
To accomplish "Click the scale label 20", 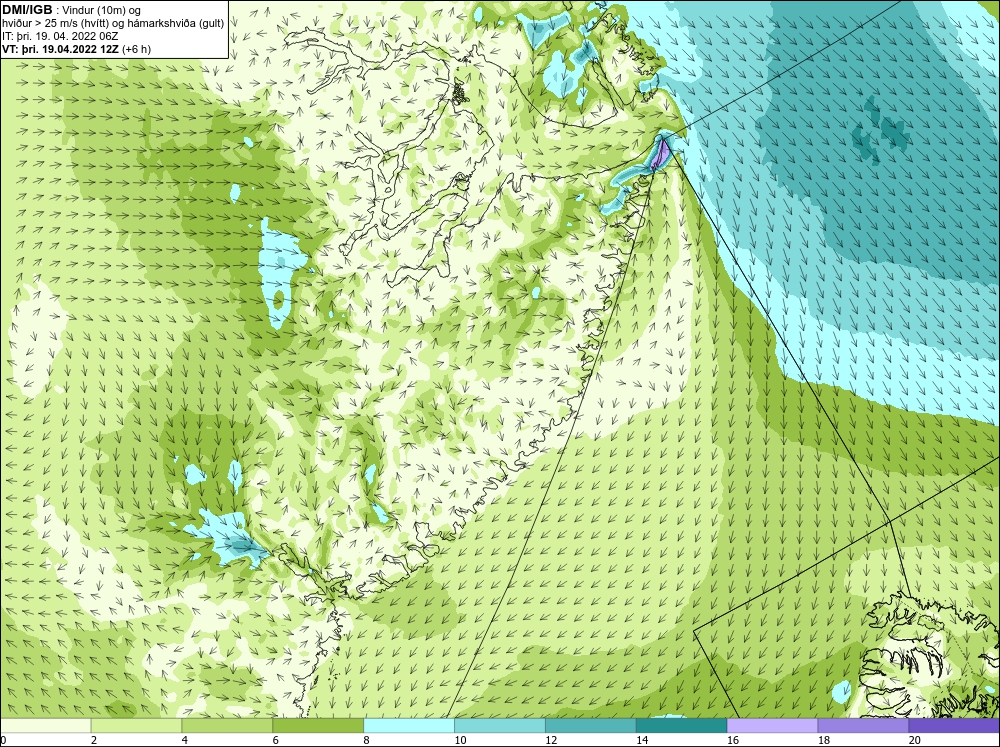I will click(915, 740).
